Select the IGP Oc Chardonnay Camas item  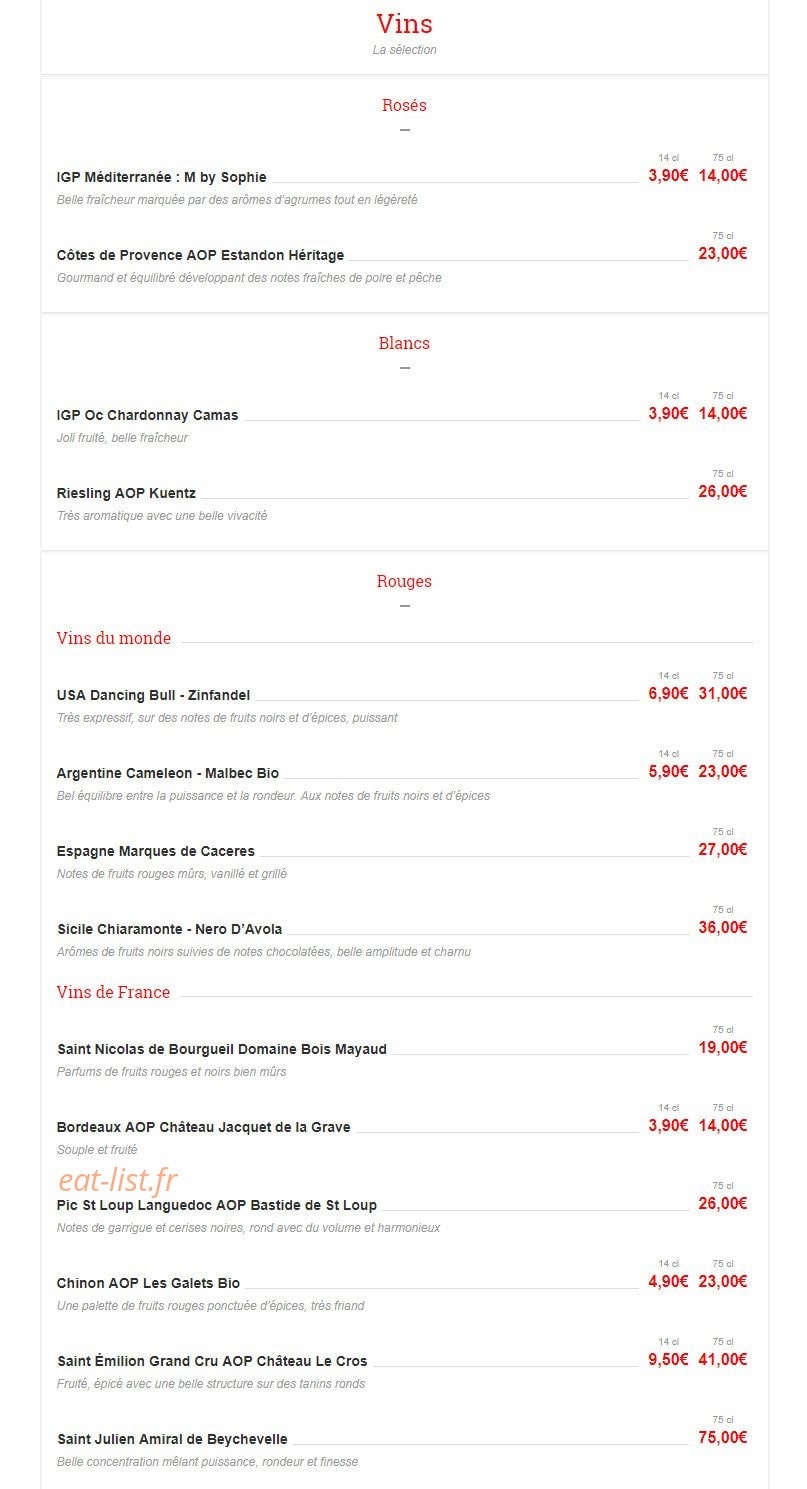(148, 415)
